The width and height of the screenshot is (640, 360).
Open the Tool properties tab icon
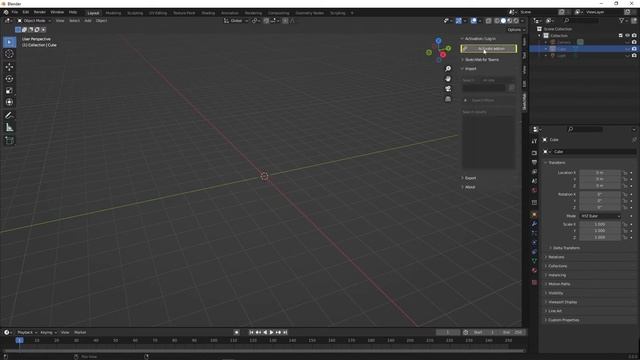[x=534, y=141]
